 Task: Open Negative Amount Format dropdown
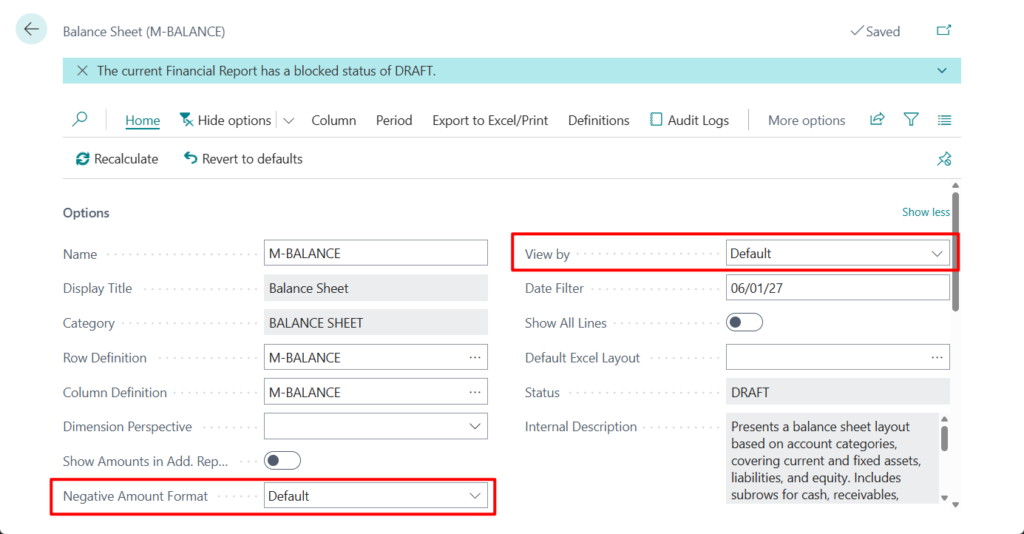(x=375, y=496)
